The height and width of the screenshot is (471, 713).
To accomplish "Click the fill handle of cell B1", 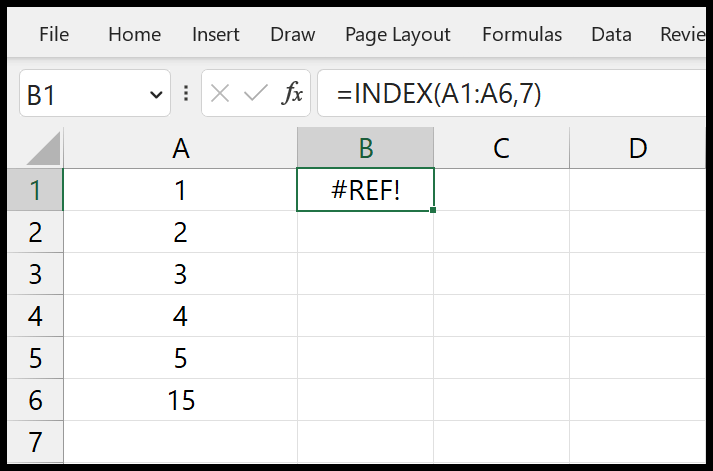I will 432,210.
